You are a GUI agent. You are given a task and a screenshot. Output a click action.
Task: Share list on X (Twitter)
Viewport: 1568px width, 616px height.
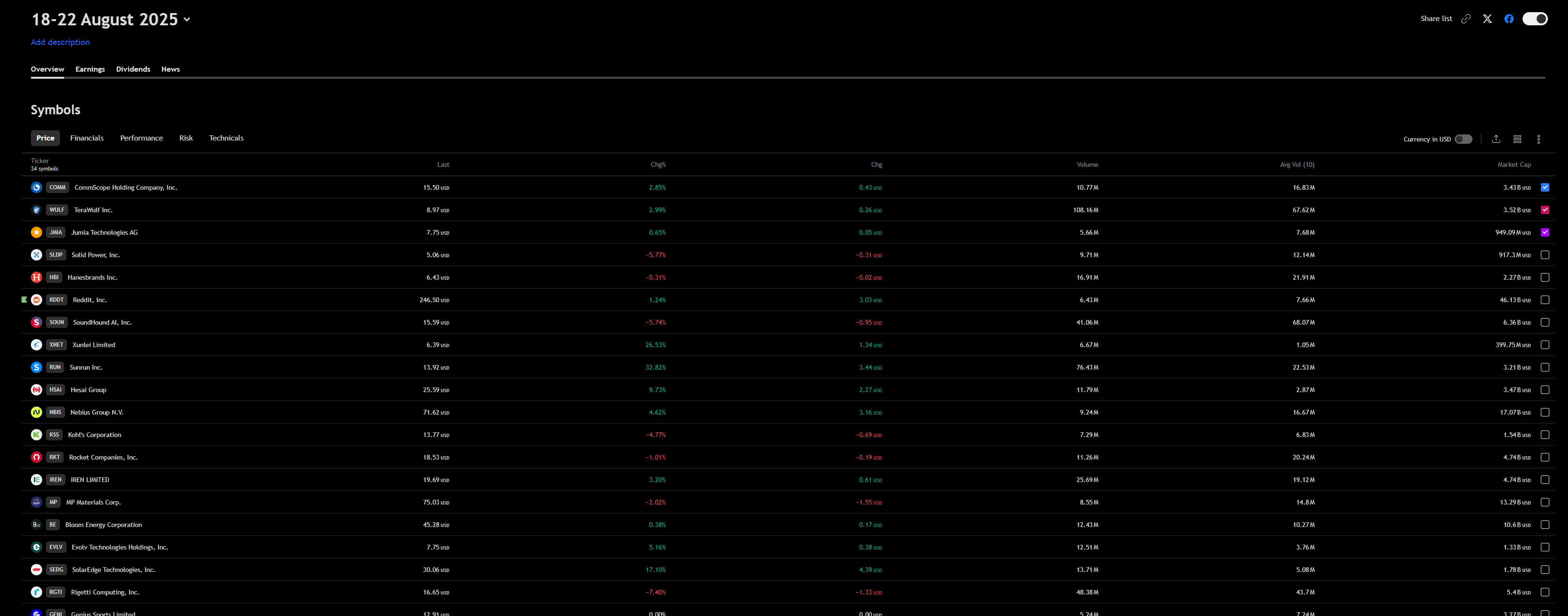1487,19
